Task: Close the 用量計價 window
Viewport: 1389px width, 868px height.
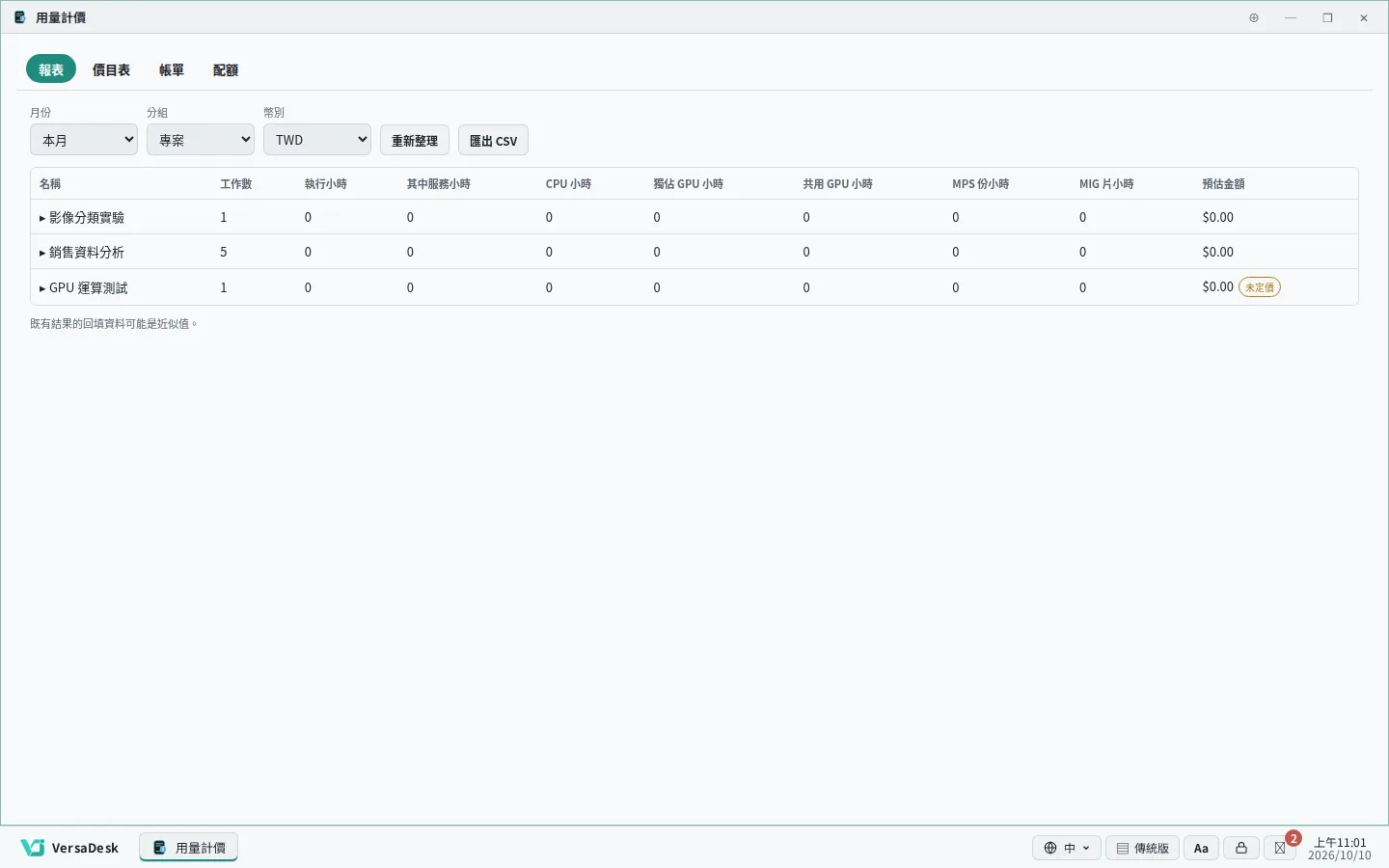Action: [1364, 17]
